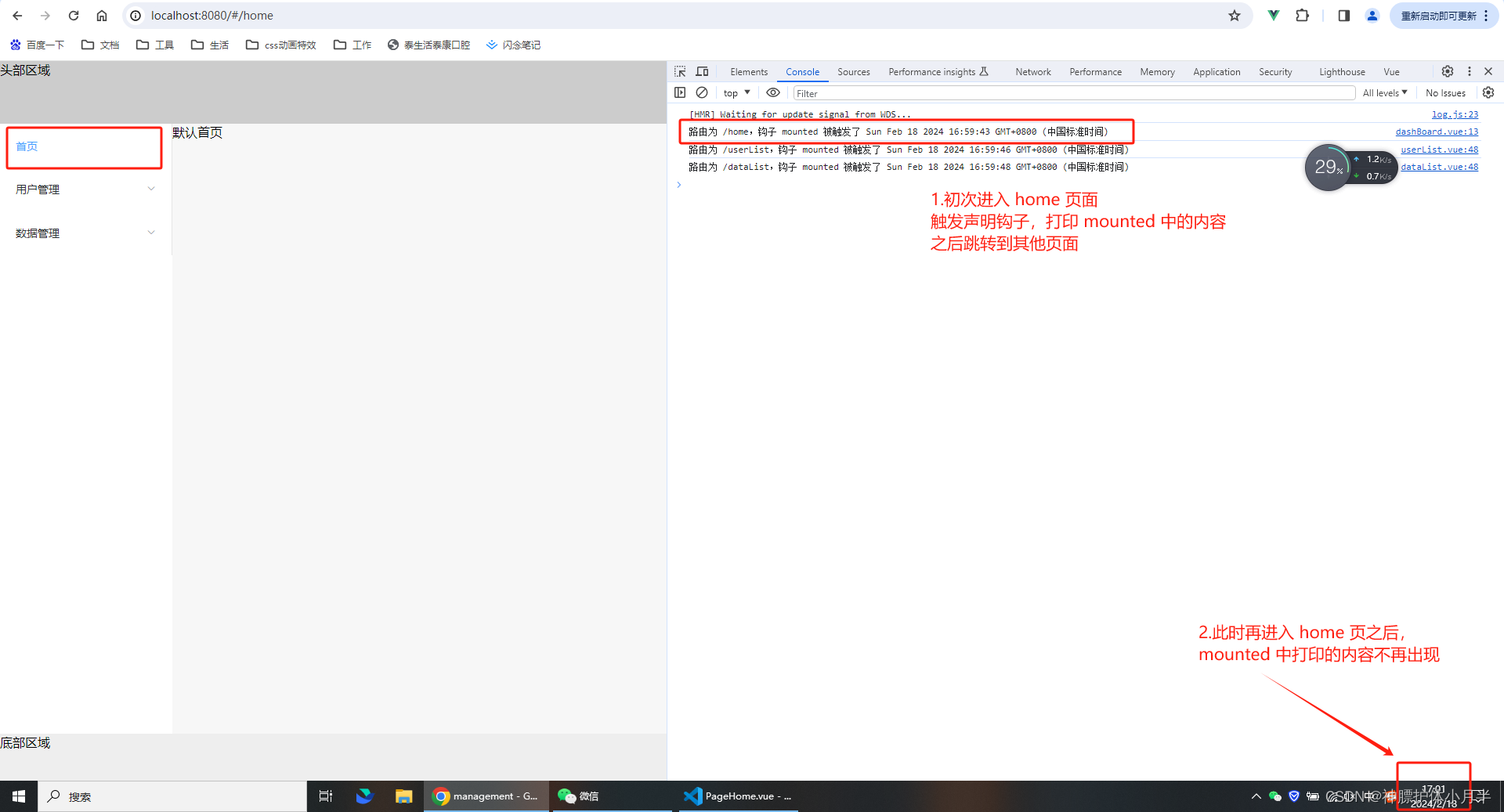1504x812 pixels.
Task: Open the 百度一下 bookmark
Action: point(37,45)
